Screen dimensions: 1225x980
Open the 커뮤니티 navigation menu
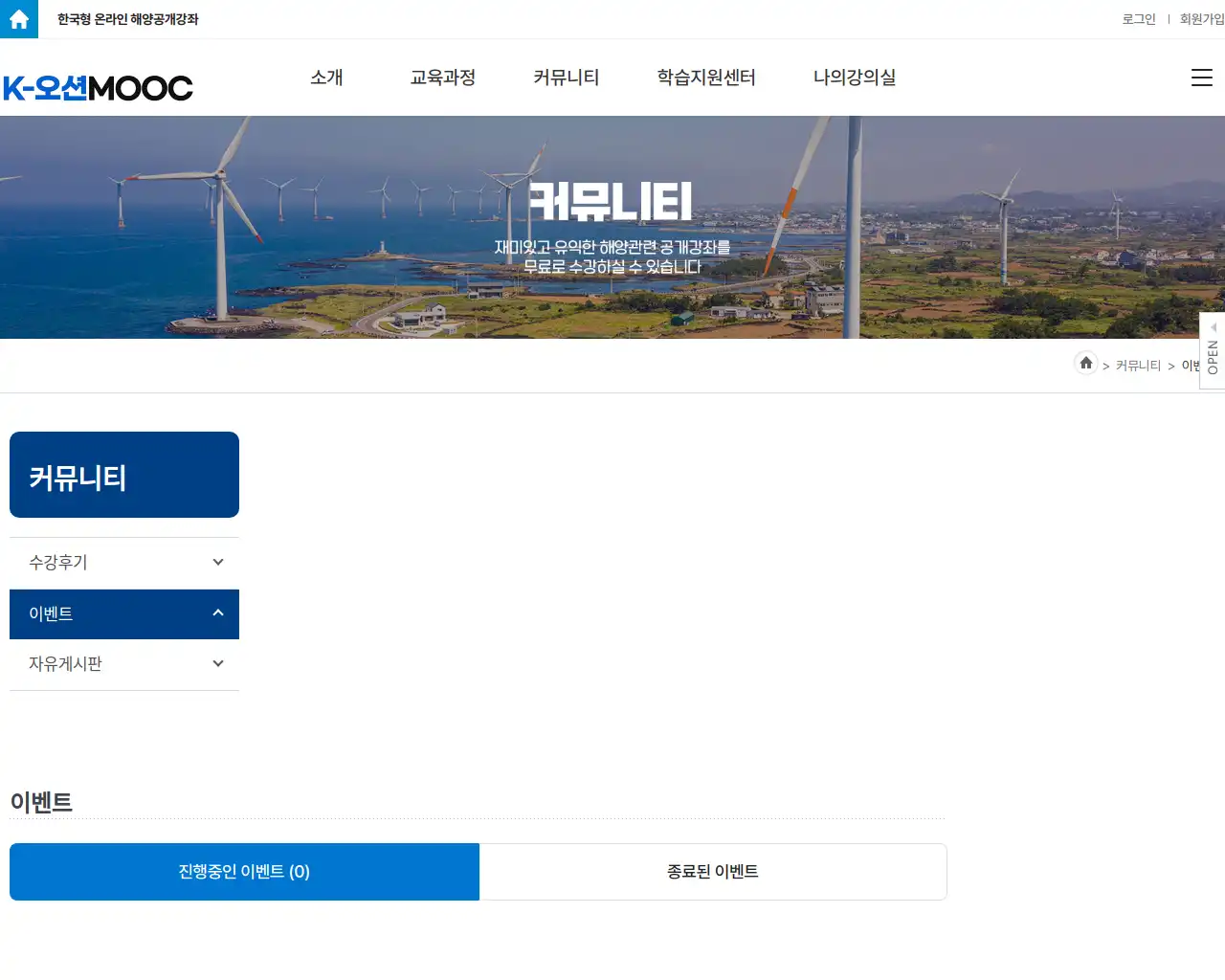tap(566, 78)
